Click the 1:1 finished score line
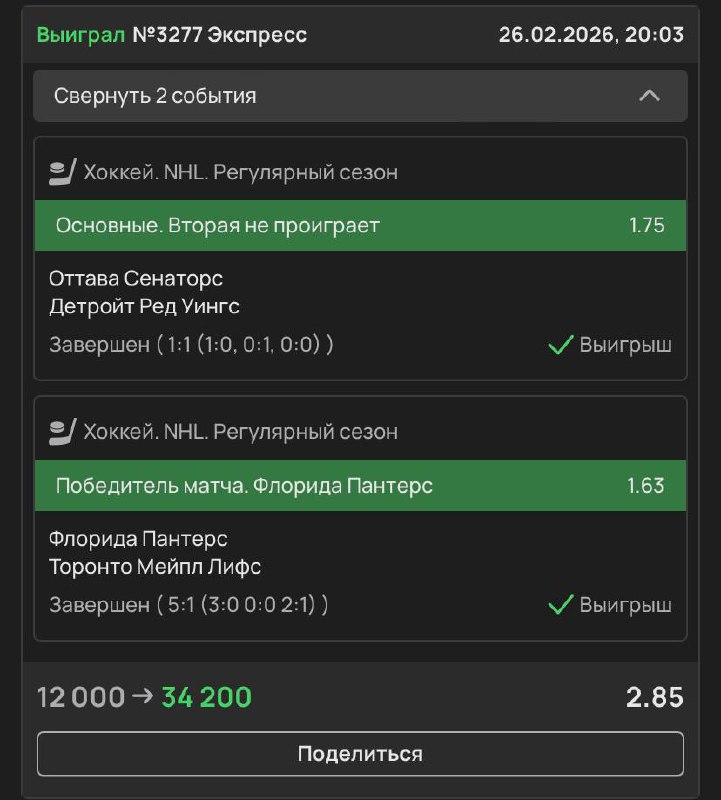The width and height of the screenshot is (721, 800). point(191,346)
